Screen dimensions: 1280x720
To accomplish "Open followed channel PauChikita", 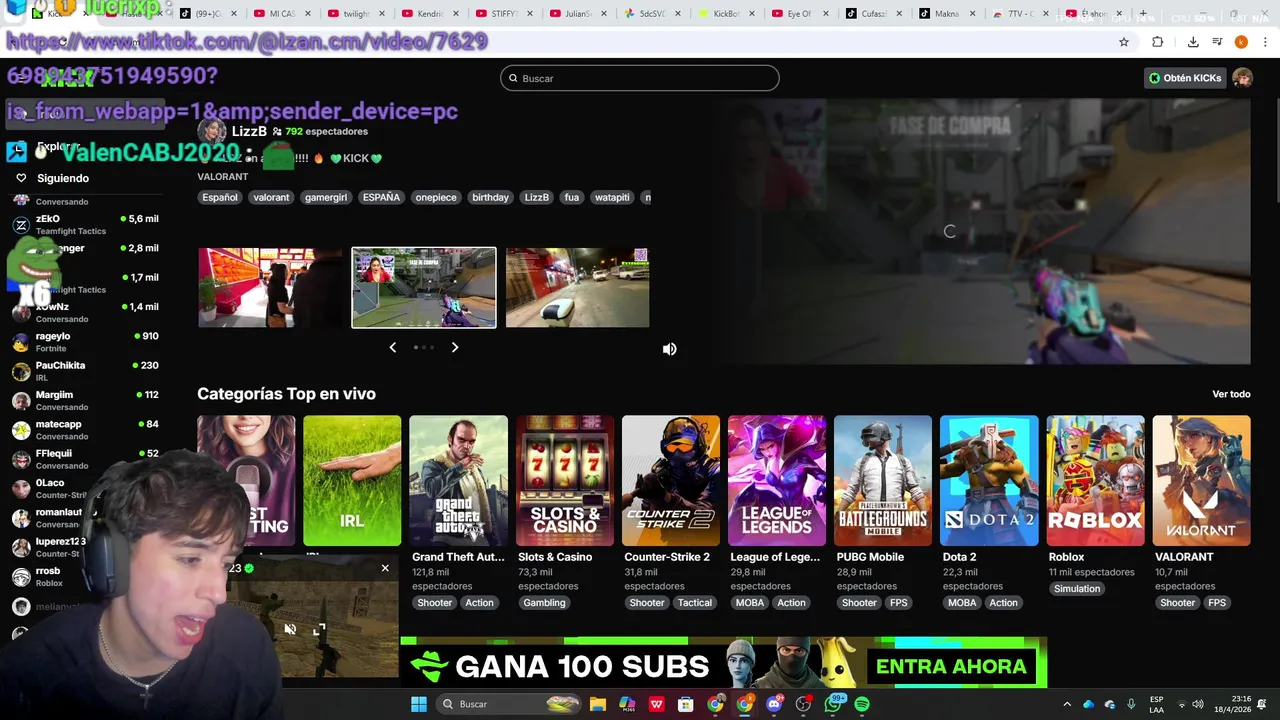I will tap(85, 371).
